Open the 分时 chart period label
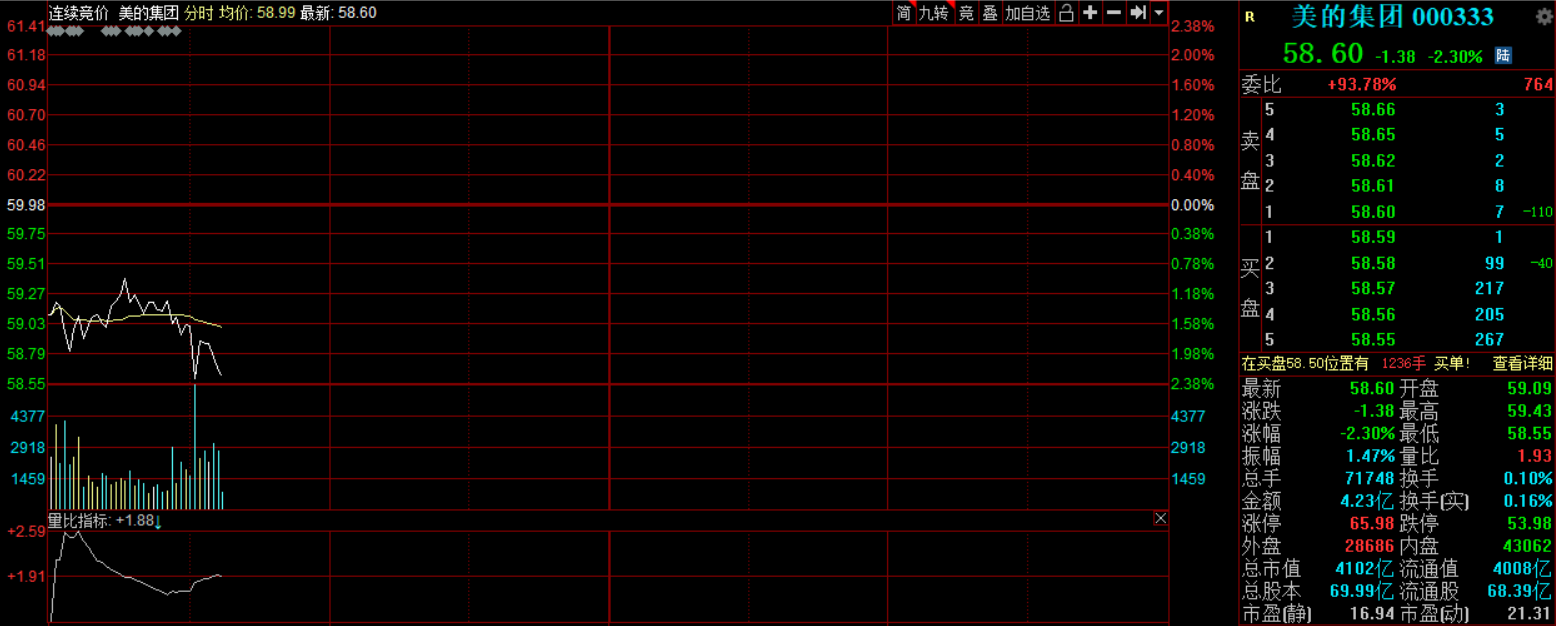The image size is (1556, 626). click(199, 13)
